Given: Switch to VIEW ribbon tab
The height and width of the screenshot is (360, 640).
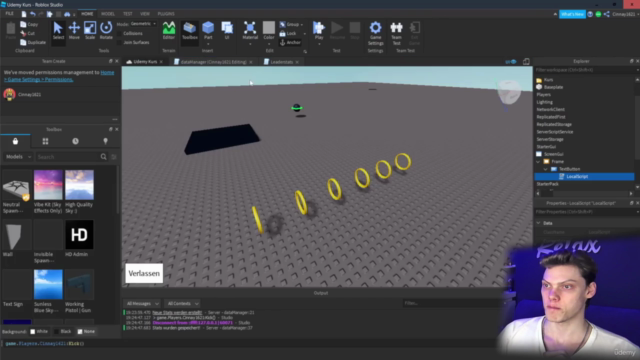Looking at the screenshot, I should (144, 14).
